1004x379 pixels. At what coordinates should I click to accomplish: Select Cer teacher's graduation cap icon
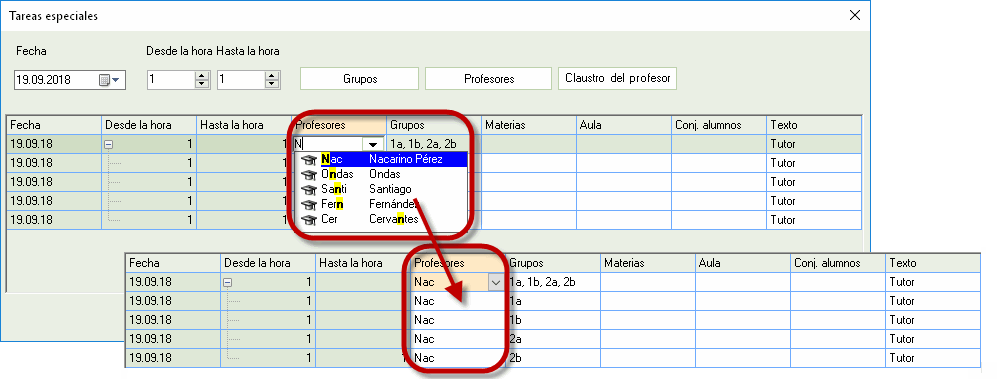pos(310,220)
